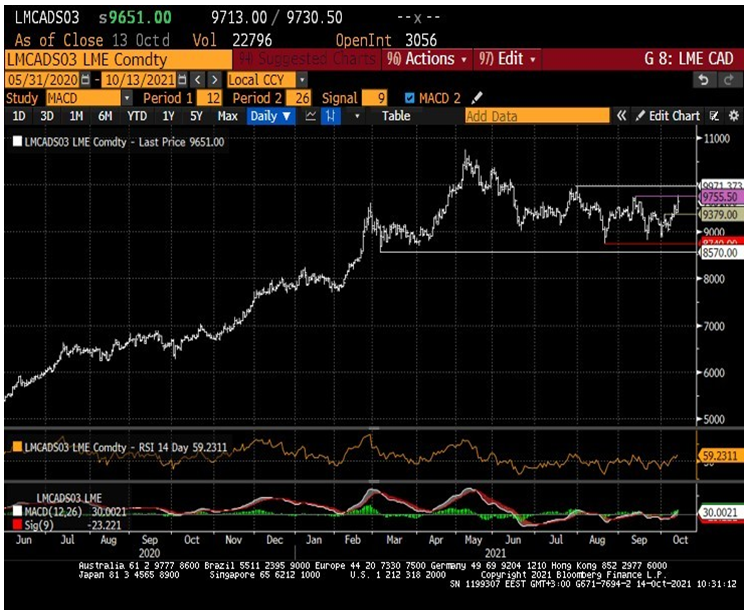Screen dimensions: 749x616
Task: Toggle orange RSI 14 Day legend box
Action: pyautogui.click(x=17, y=446)
